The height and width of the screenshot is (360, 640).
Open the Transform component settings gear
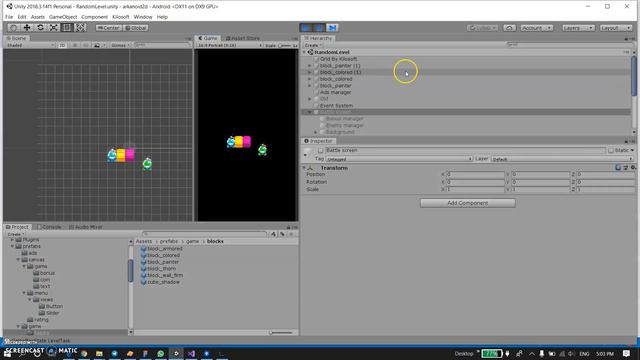tap(633, 168)
